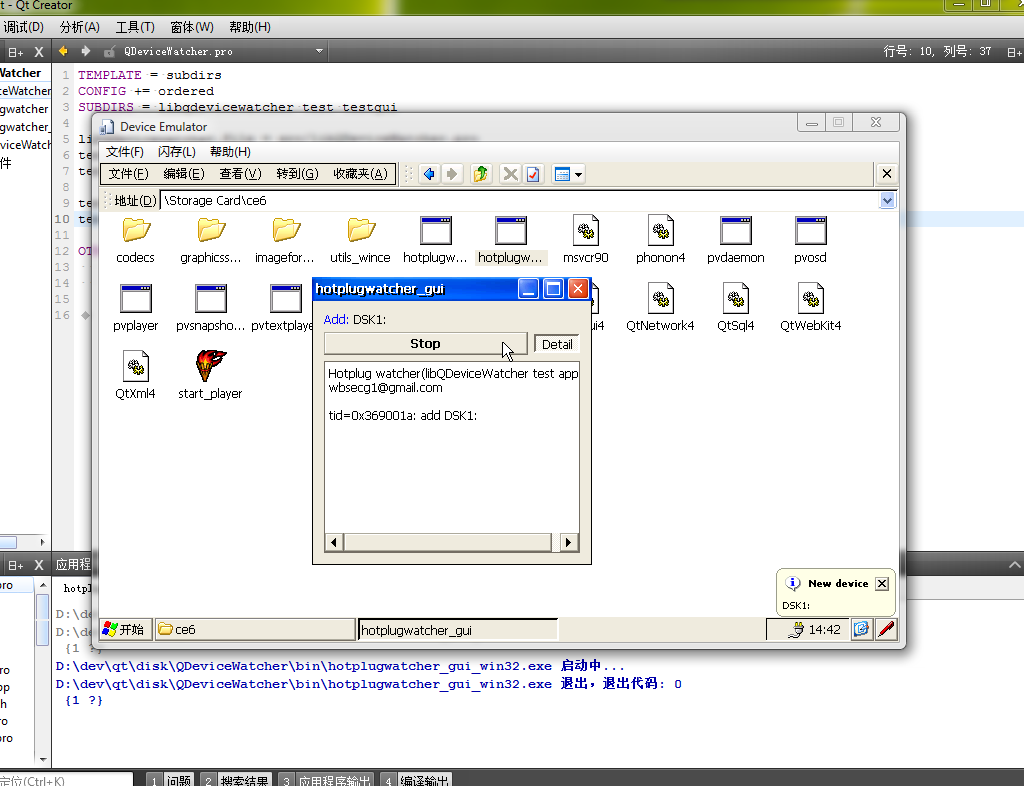Expand the address bar dropdown
The height and width of the screenshot is (786, 1024).
887,201
